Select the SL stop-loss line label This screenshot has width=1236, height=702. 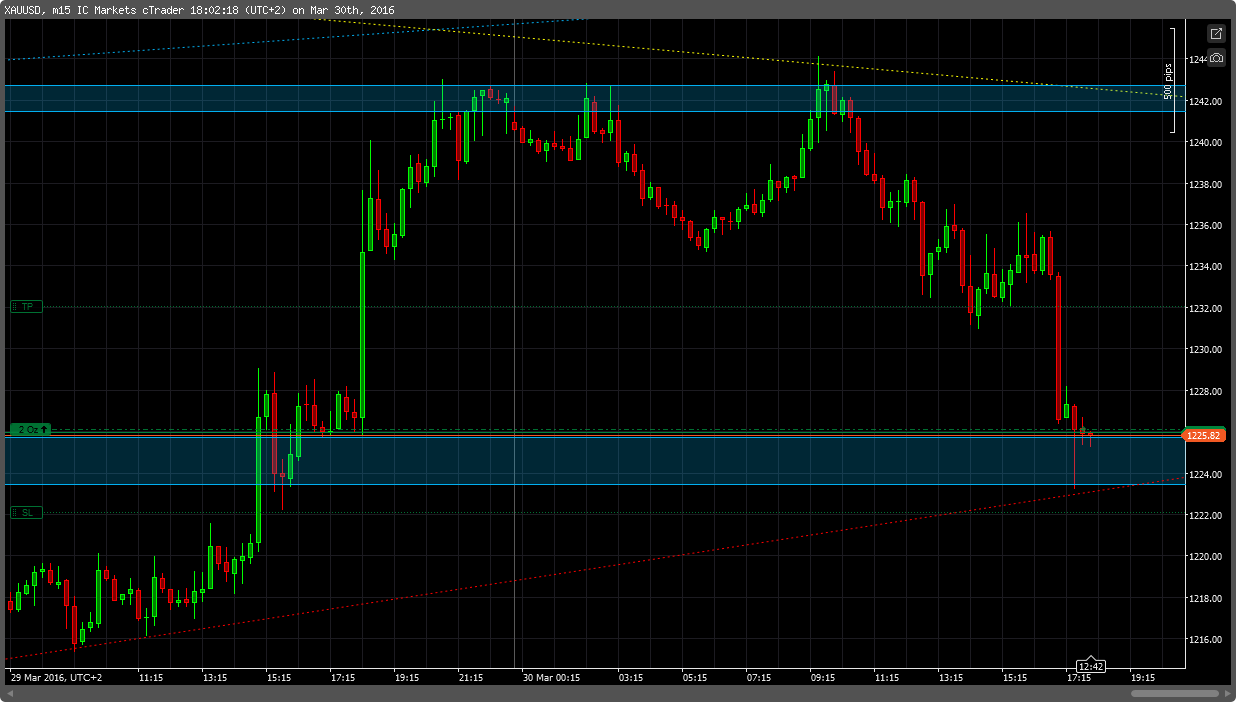26,512
